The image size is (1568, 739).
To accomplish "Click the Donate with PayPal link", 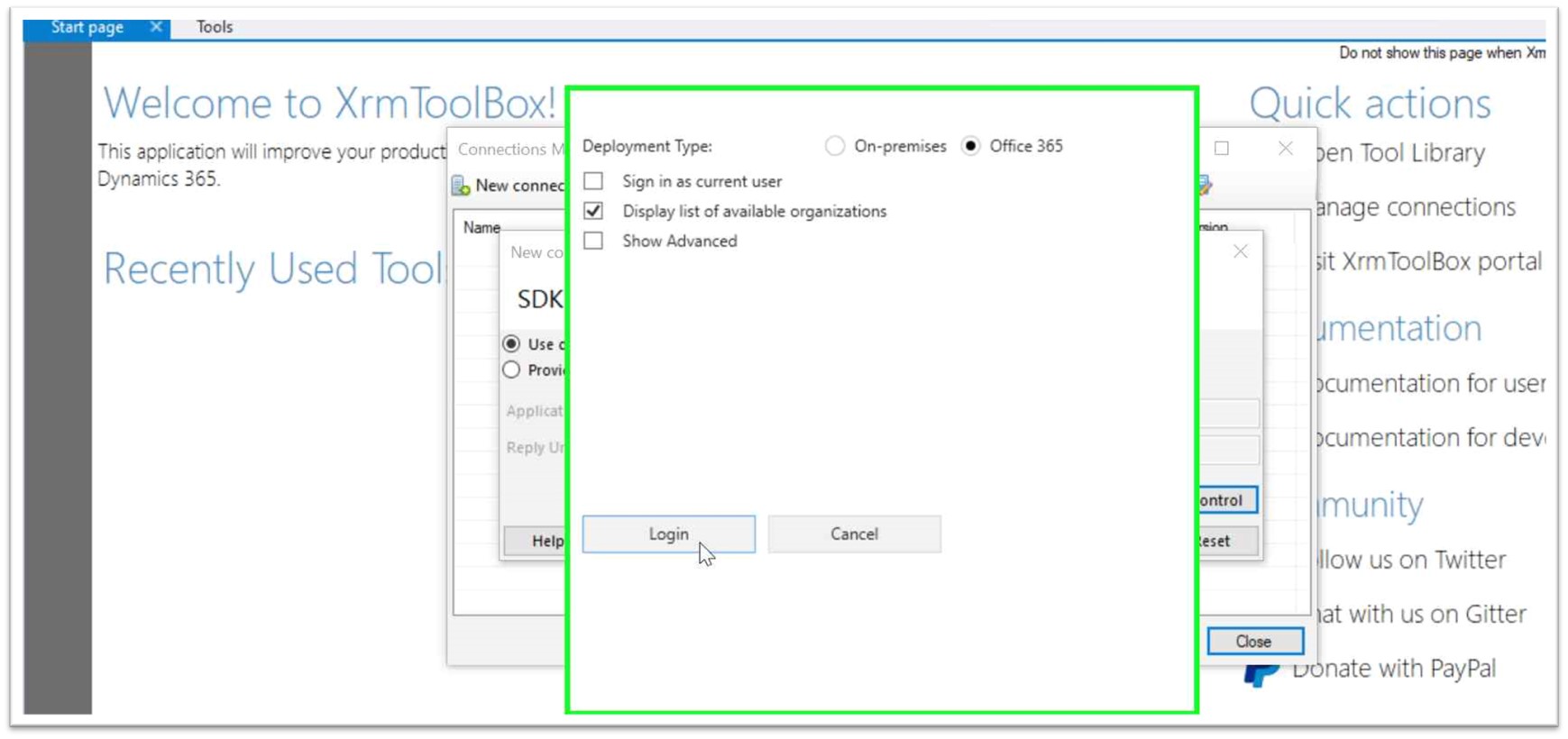I will pos(1394,669).
